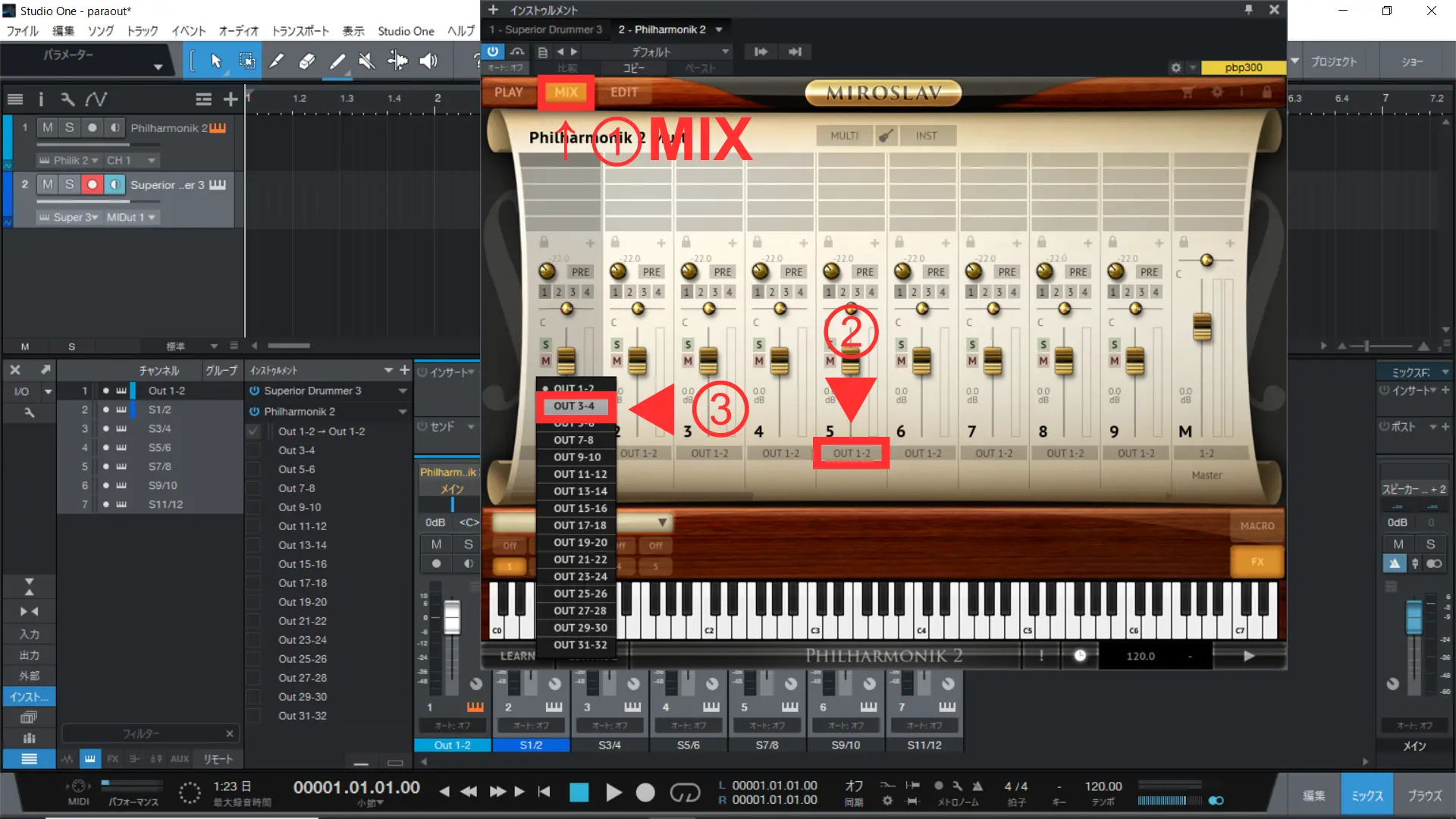1456x819 pixels.
Task: Toggle PRE button on Miroslav channel 1
Action: pyautogui.click(x=580, y=271)
